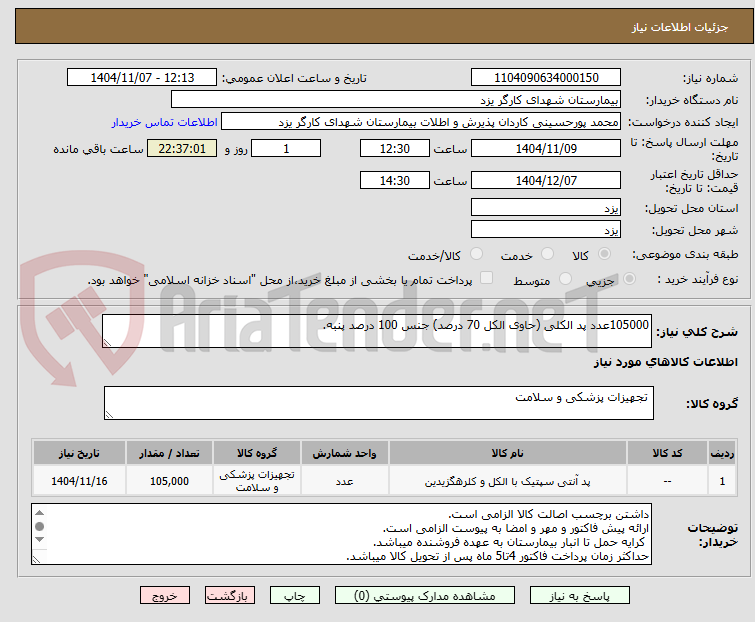Click the need number field 1104090634000150
This screenshot has width=755, height=622.
point(546,78)
